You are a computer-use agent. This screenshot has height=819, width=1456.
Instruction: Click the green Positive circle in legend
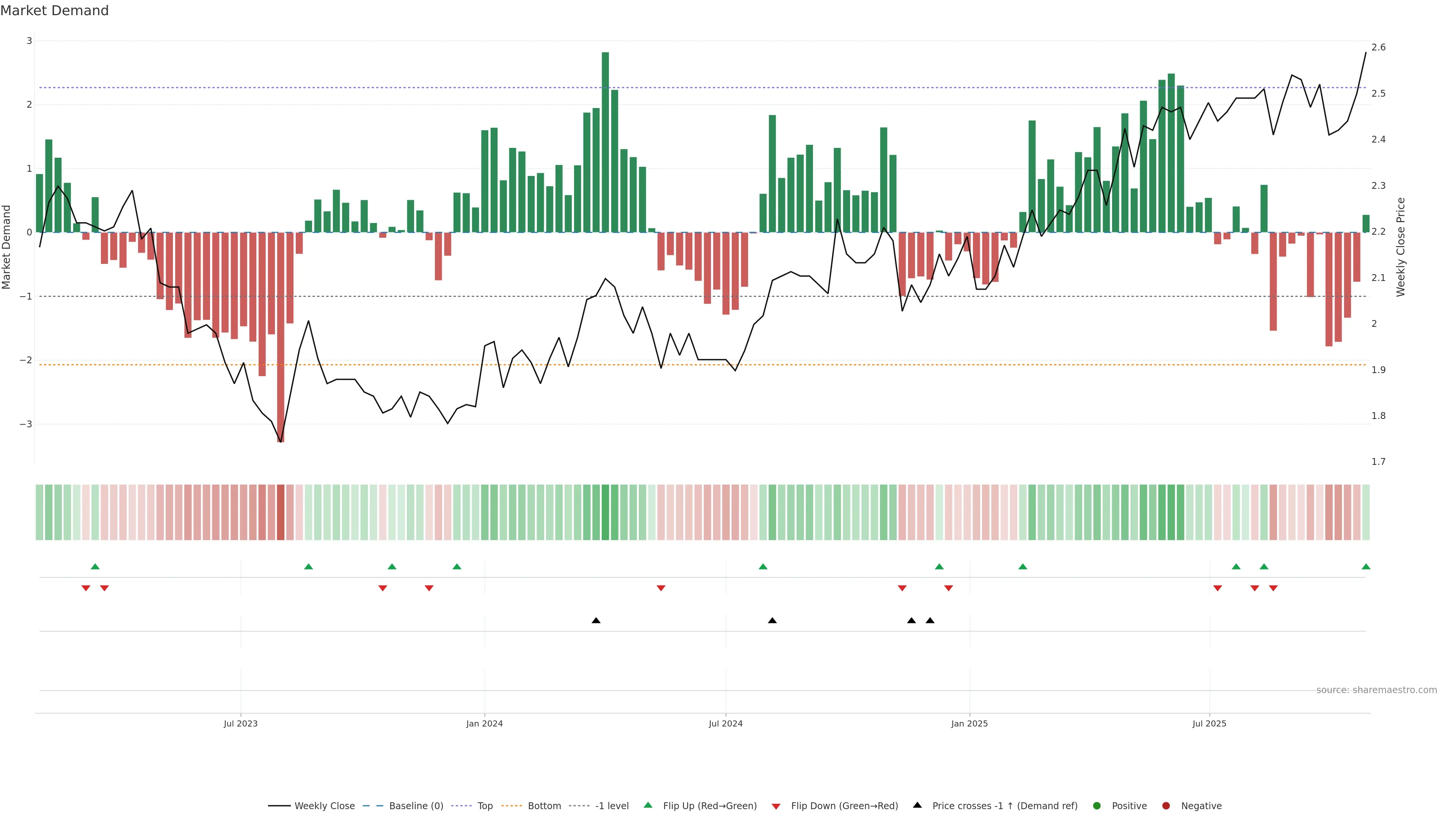(1097, 806)
